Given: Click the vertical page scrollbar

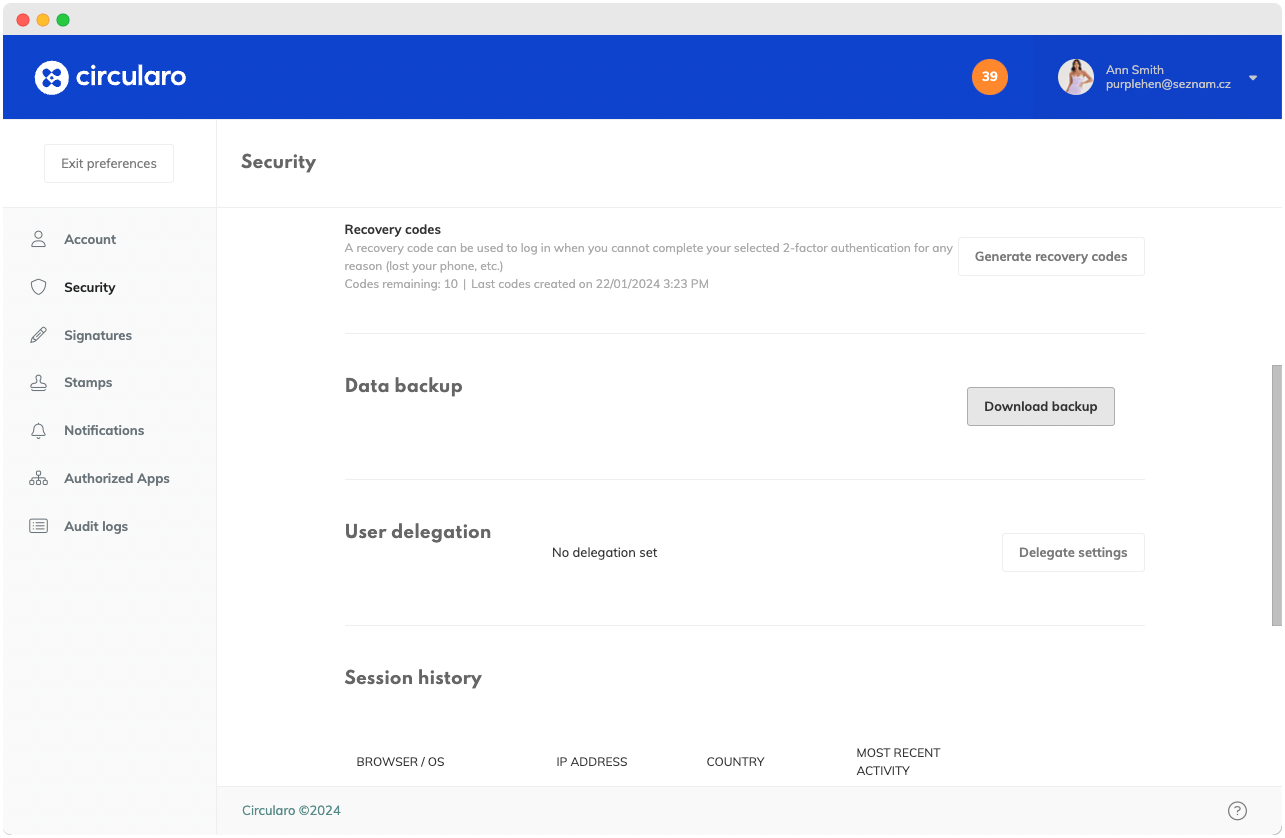Looking at the screenshot, I should [x=1276, y=495].
